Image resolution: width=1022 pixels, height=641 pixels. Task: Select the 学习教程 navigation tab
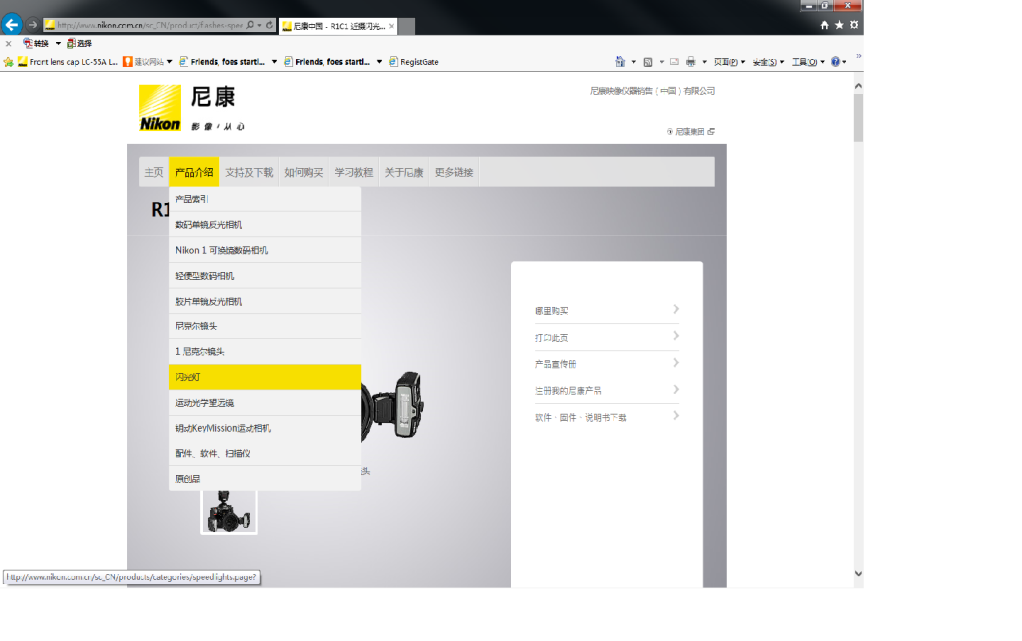(x=354, y=172)
